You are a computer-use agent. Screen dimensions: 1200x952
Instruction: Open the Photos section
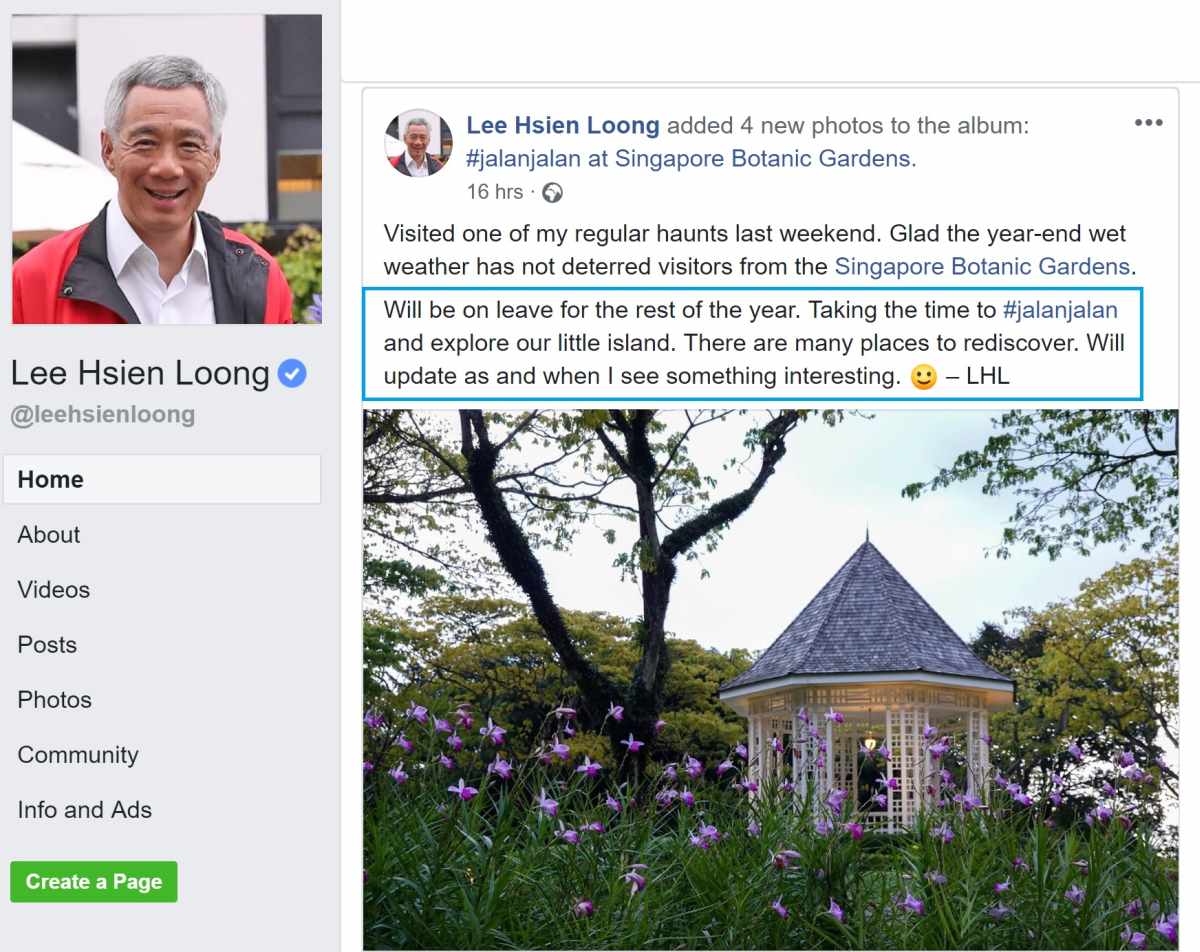[54, 699]
